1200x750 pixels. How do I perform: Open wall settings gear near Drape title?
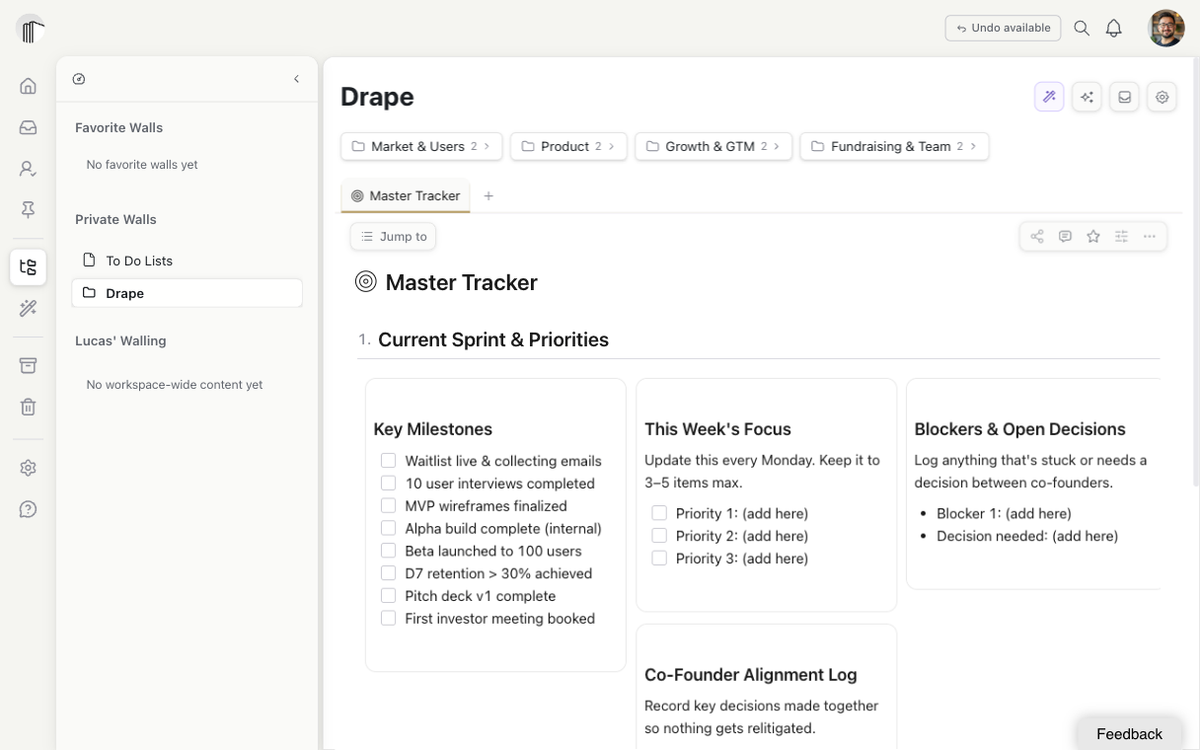pos(1162,97)
